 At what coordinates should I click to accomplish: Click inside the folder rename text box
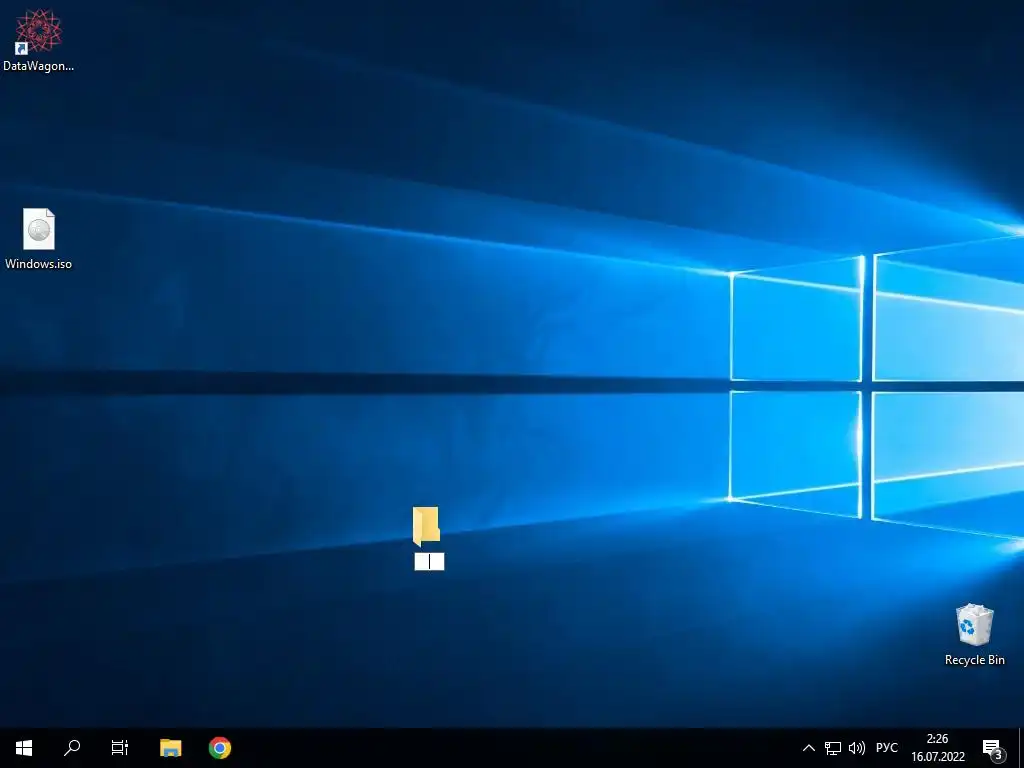coord(429,562)
